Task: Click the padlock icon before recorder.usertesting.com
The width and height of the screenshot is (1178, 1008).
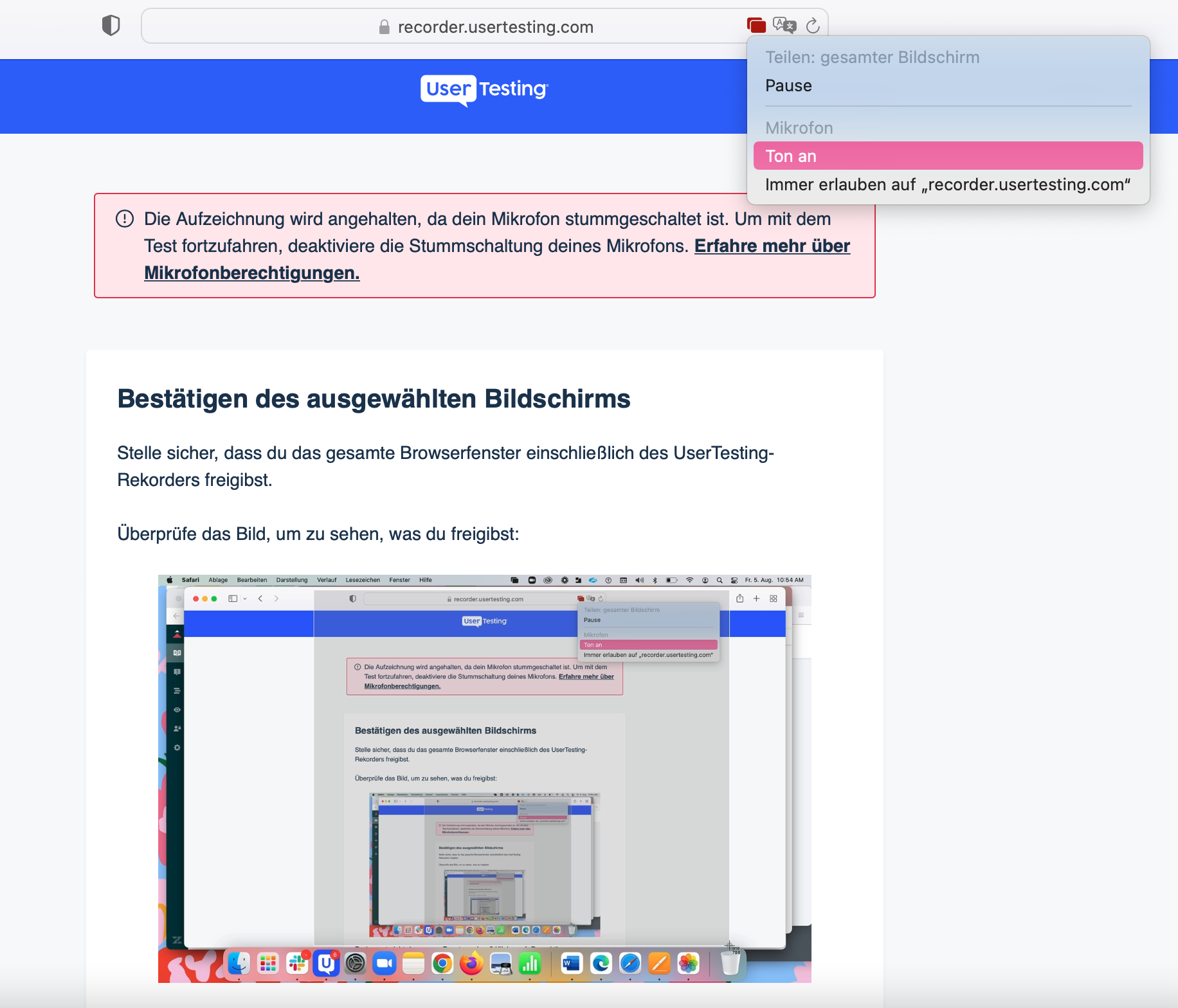Action: [x=385, y=27]
